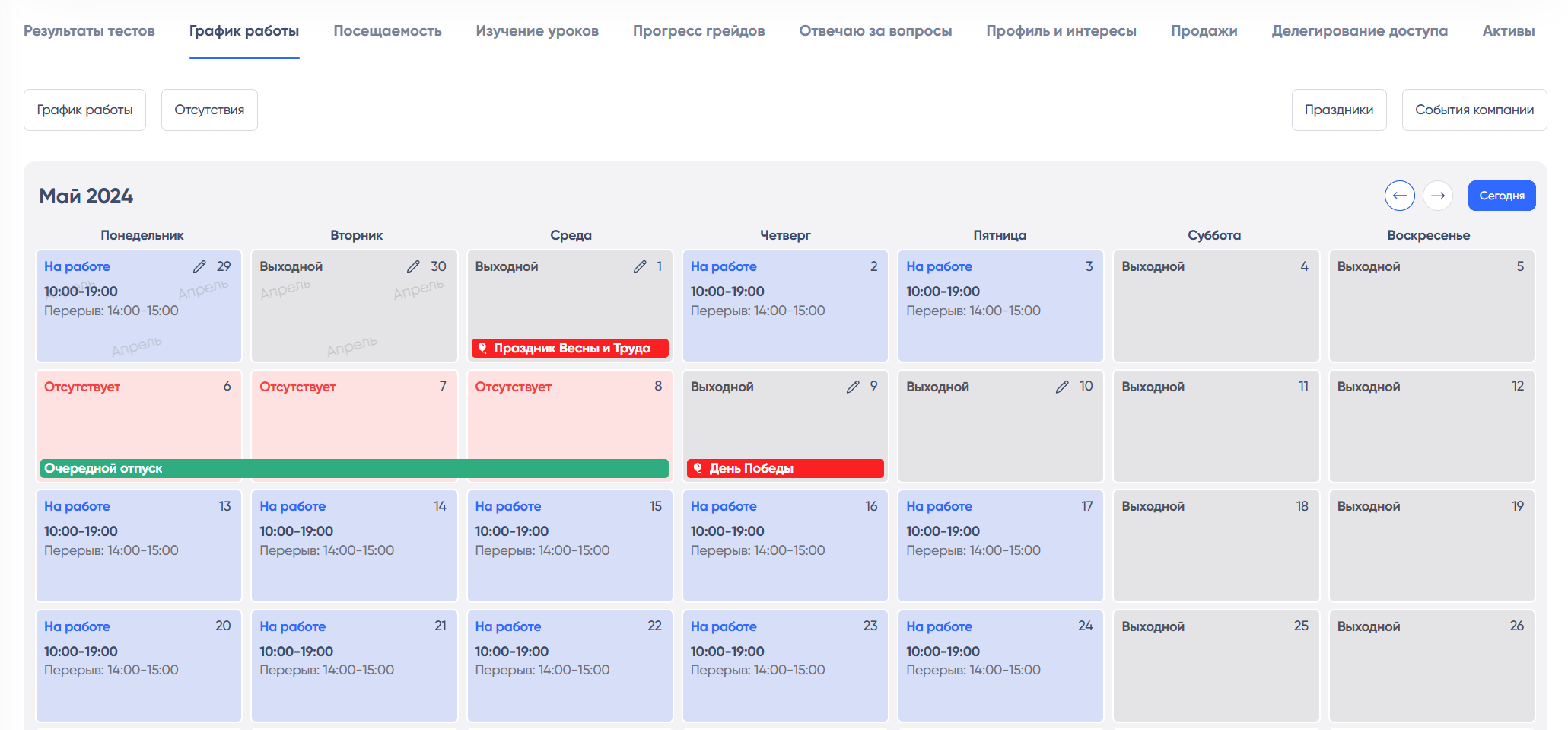Open the Прогресс грейдов tab

pos(698,31)
